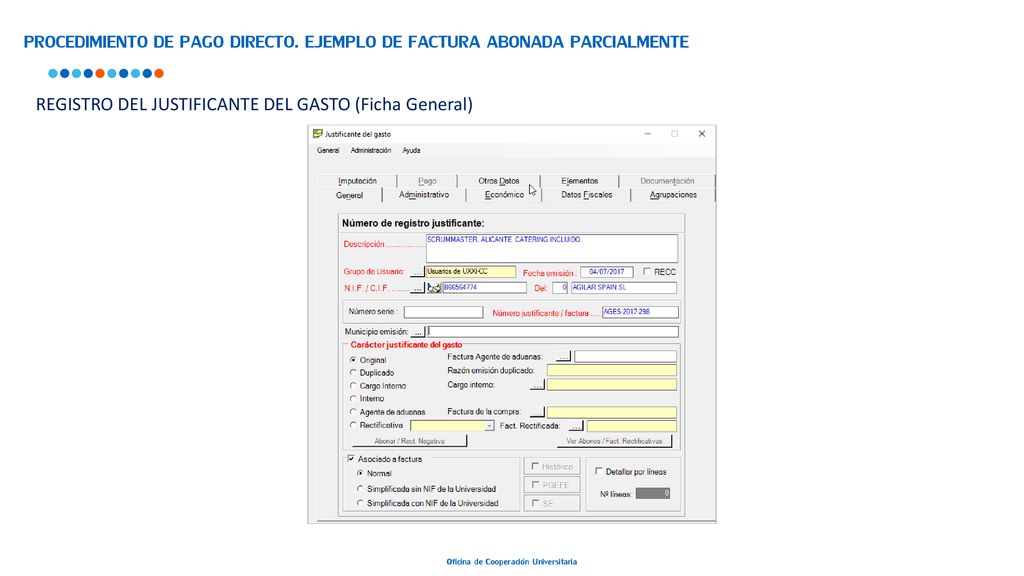Select the Cargo Interno radio option

[353, 386]
